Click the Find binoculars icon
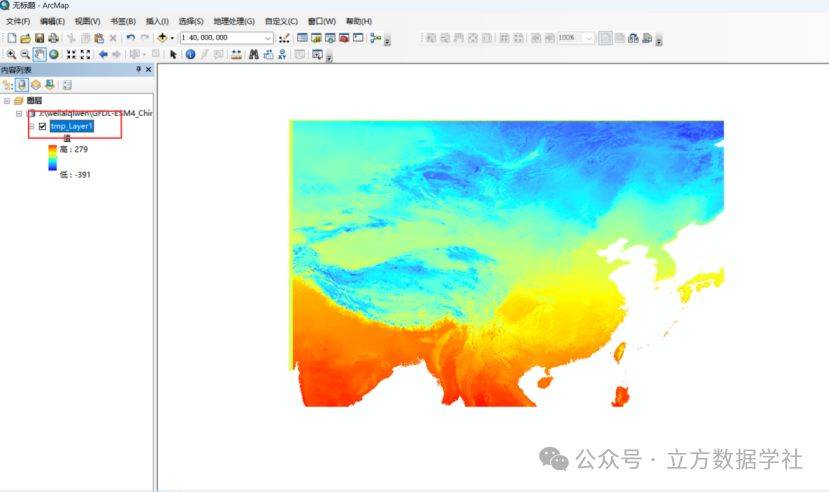The width and height of the screenshot is (829, 492). point(254,54)
